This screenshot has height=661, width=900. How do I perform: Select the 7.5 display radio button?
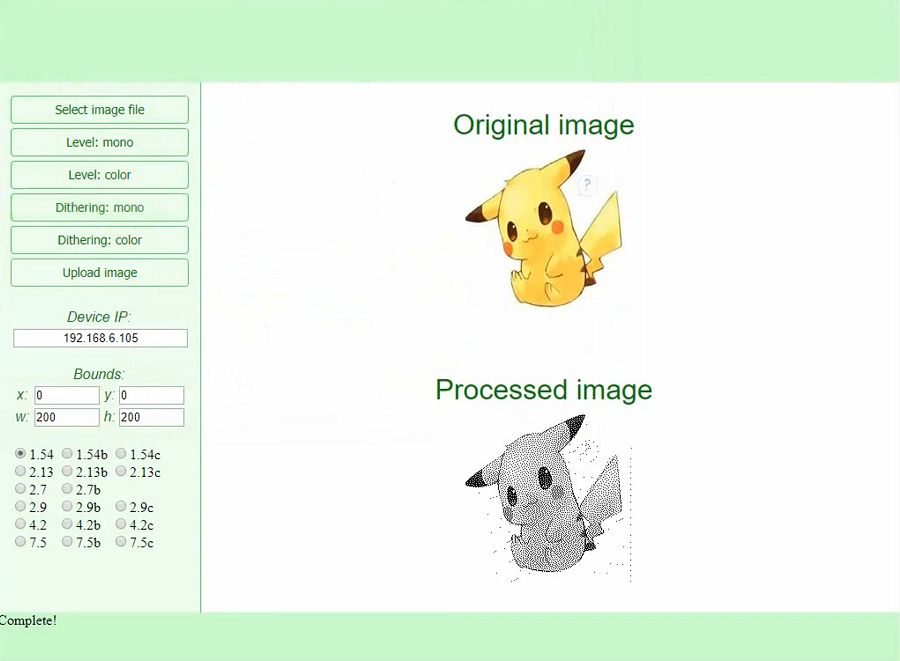(21, 541)
